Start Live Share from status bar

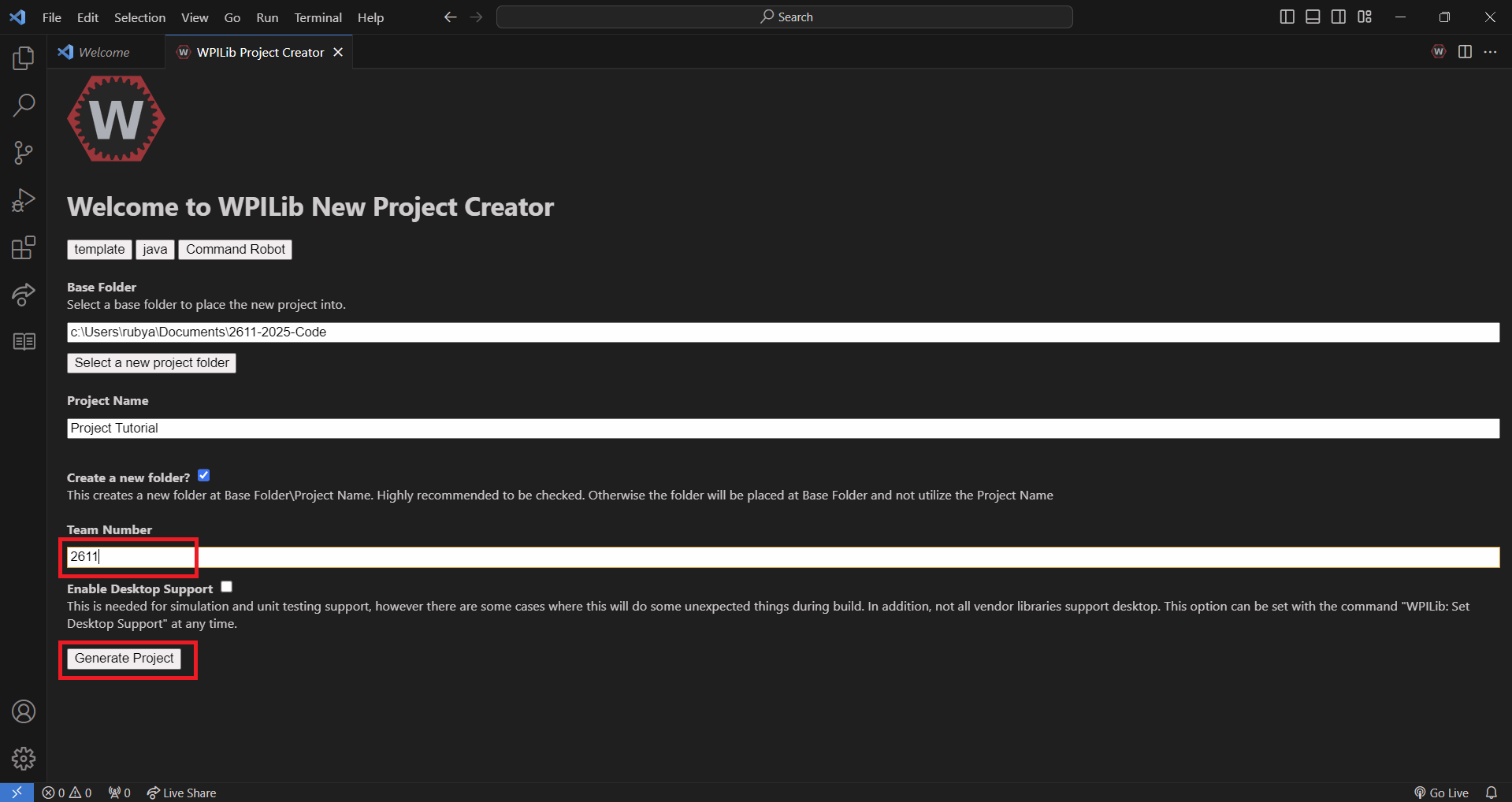pos(181,793)
